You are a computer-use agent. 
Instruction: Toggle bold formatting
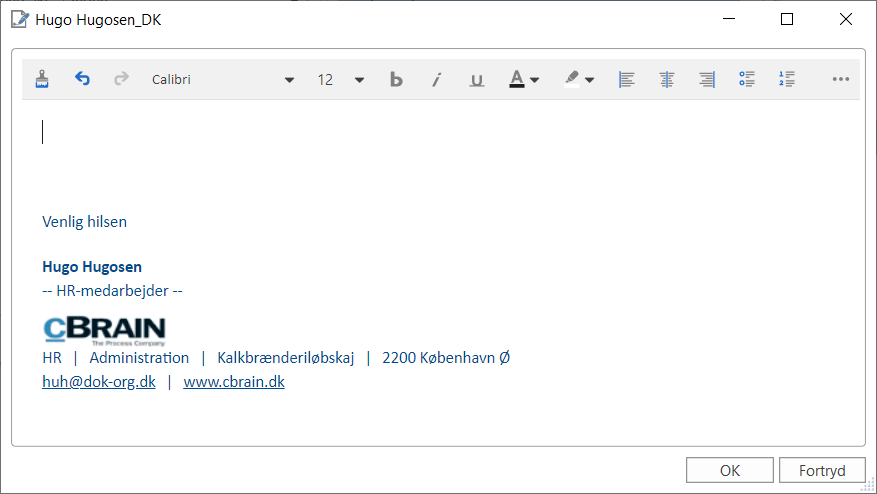click(x=396, y=80)
